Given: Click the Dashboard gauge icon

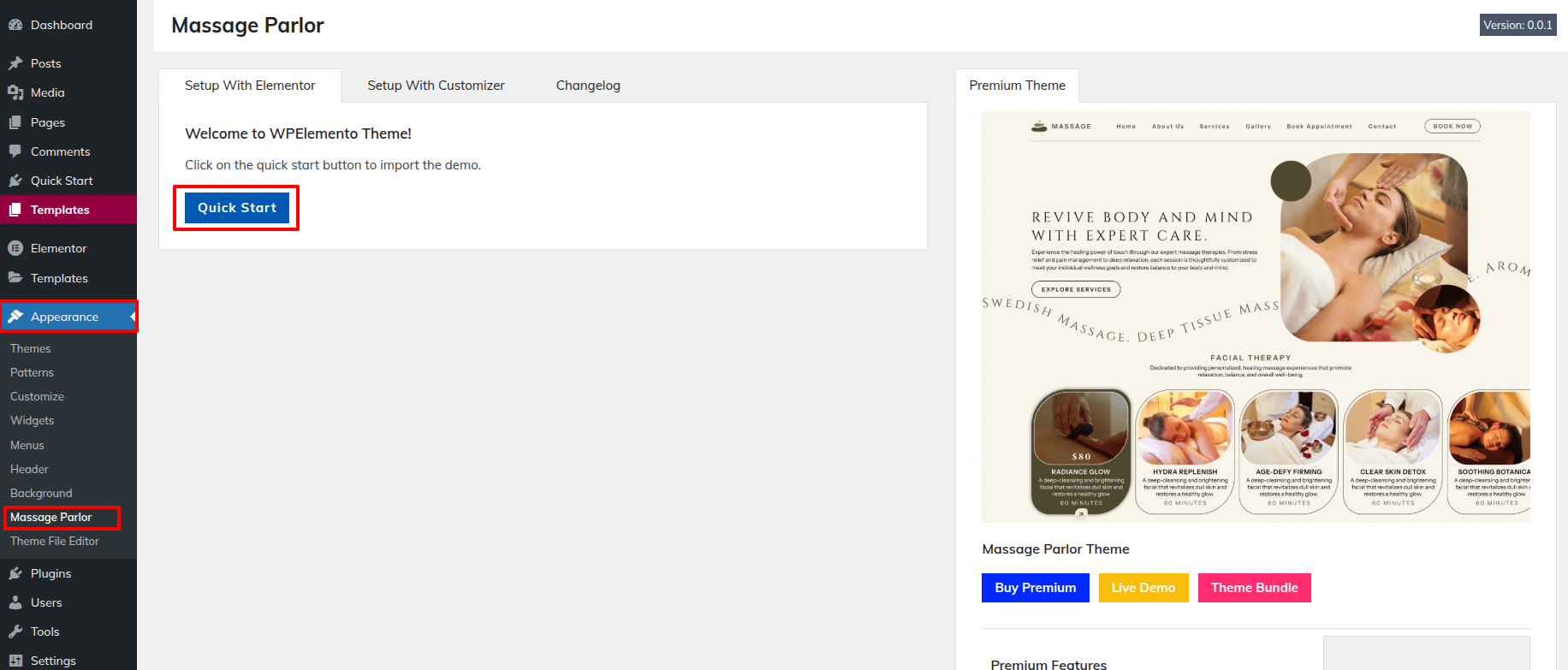Looking at the screenshot, I should 15,25.
